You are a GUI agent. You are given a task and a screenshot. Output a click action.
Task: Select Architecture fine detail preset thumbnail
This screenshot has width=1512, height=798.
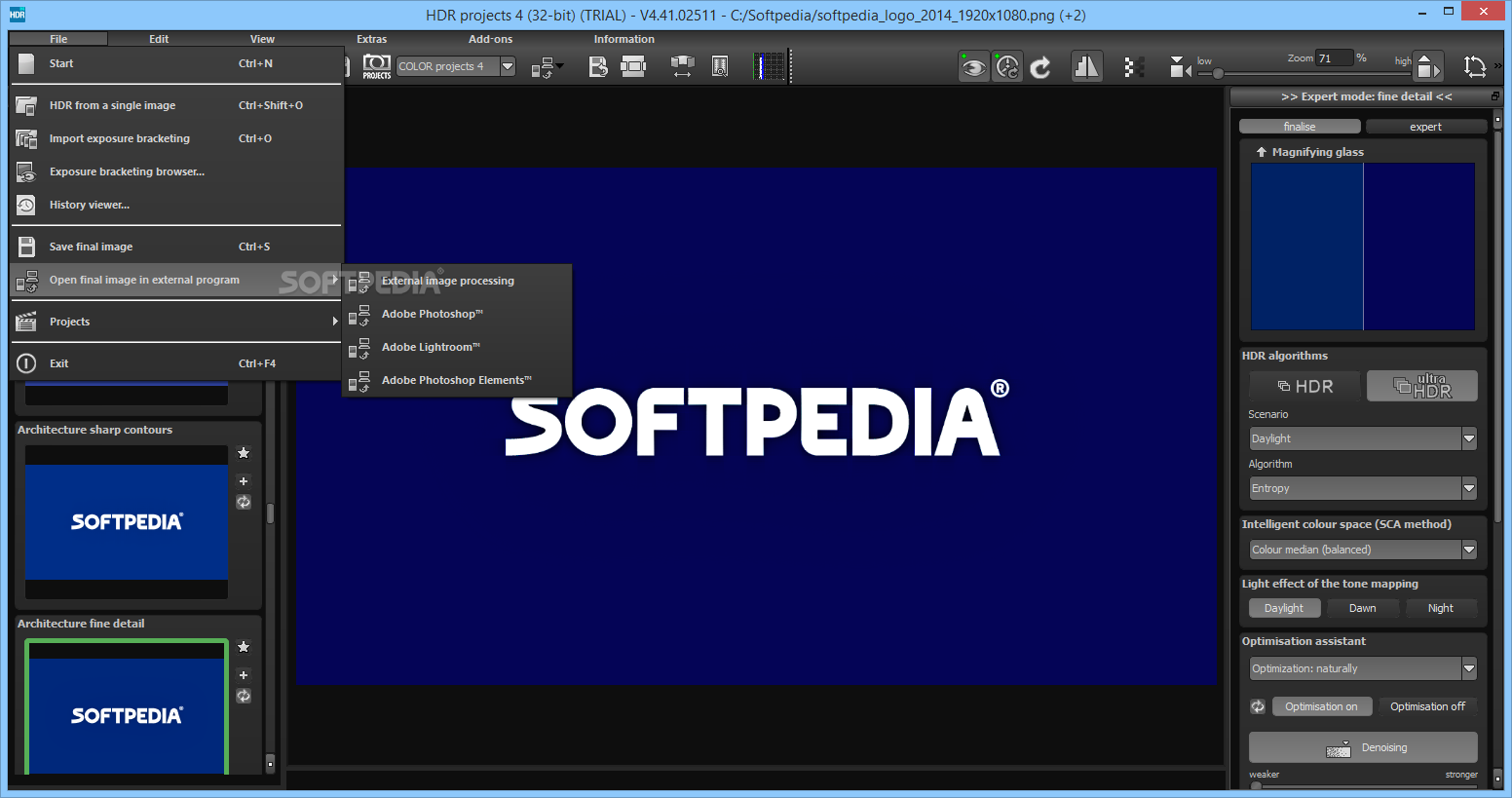(x=127, y=706)
